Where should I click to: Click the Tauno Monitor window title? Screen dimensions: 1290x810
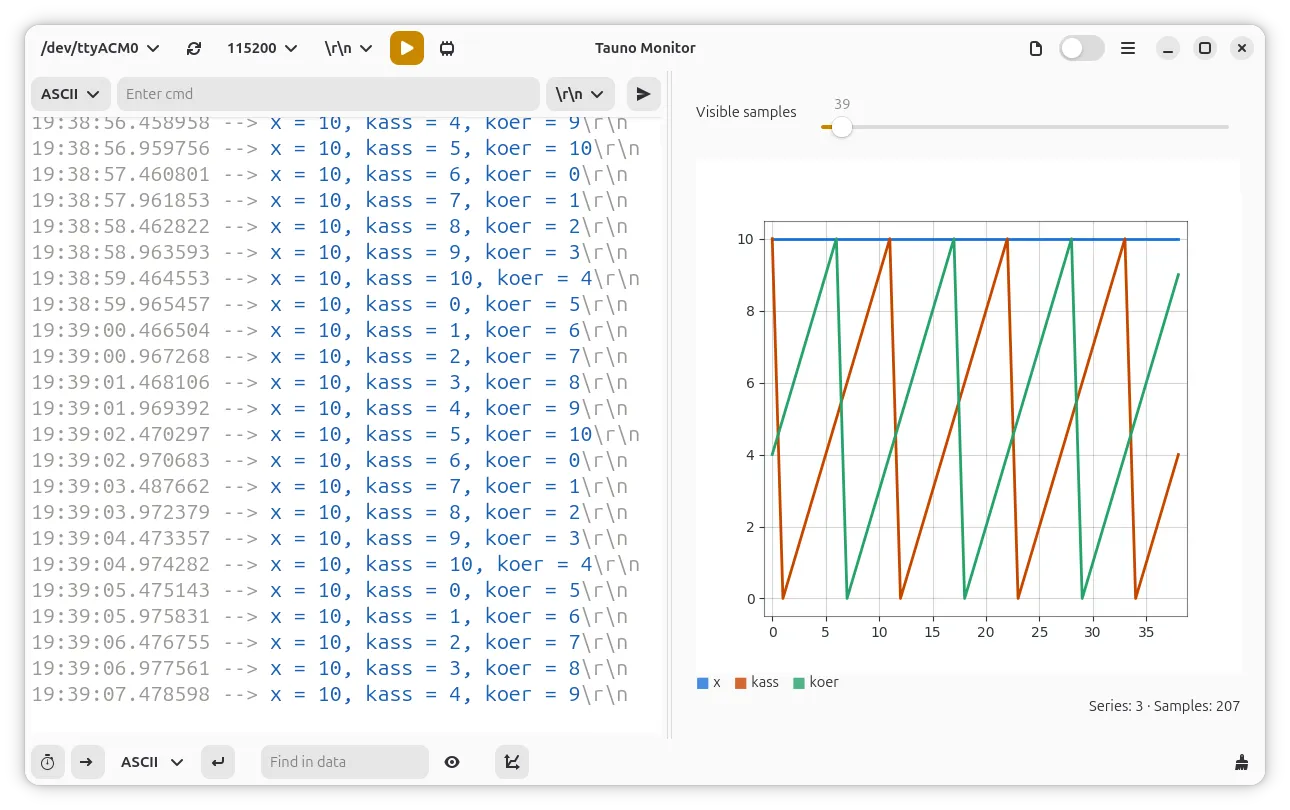[x=645, y=48]
